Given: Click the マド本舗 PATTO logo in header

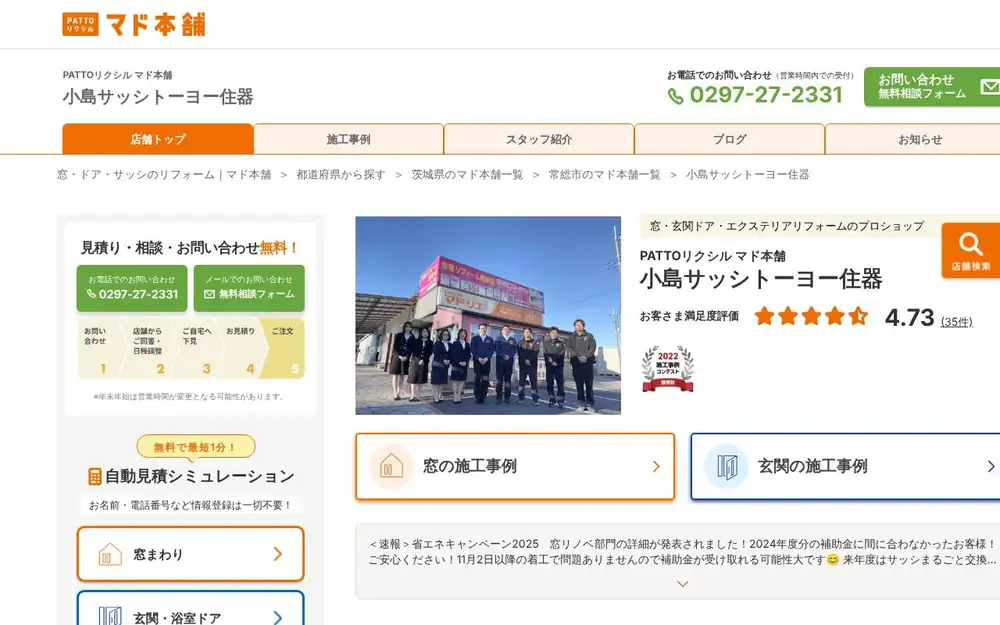Looking at the screenshot, I should click(134, 25).
